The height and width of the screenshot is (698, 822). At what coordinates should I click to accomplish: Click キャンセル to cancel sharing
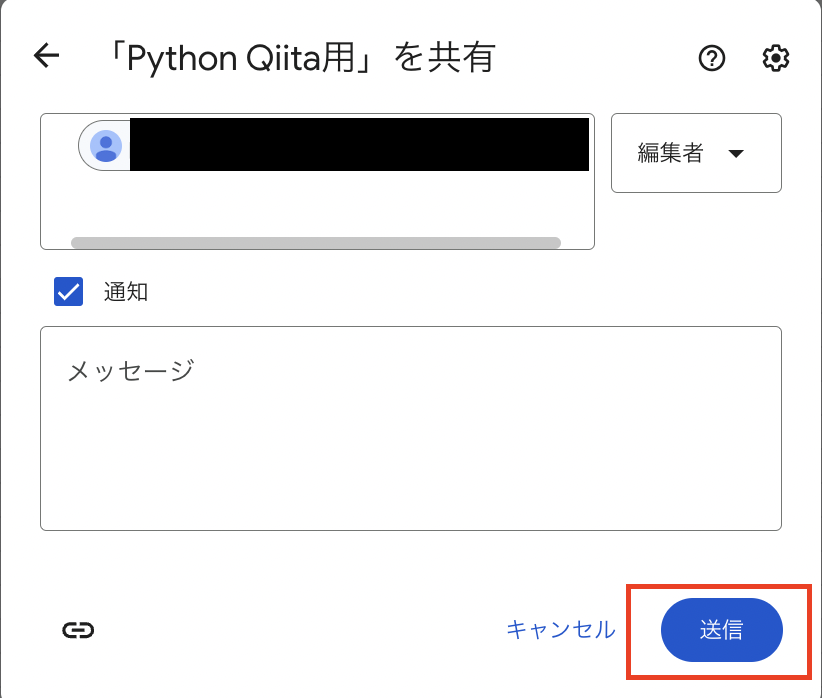click(x=560, y=630)
